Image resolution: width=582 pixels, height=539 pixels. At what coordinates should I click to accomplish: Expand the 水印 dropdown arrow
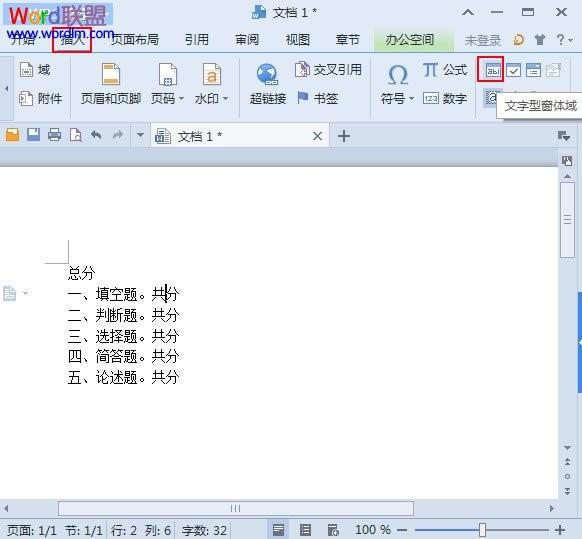pyautogui.click(x=226, y=99)
